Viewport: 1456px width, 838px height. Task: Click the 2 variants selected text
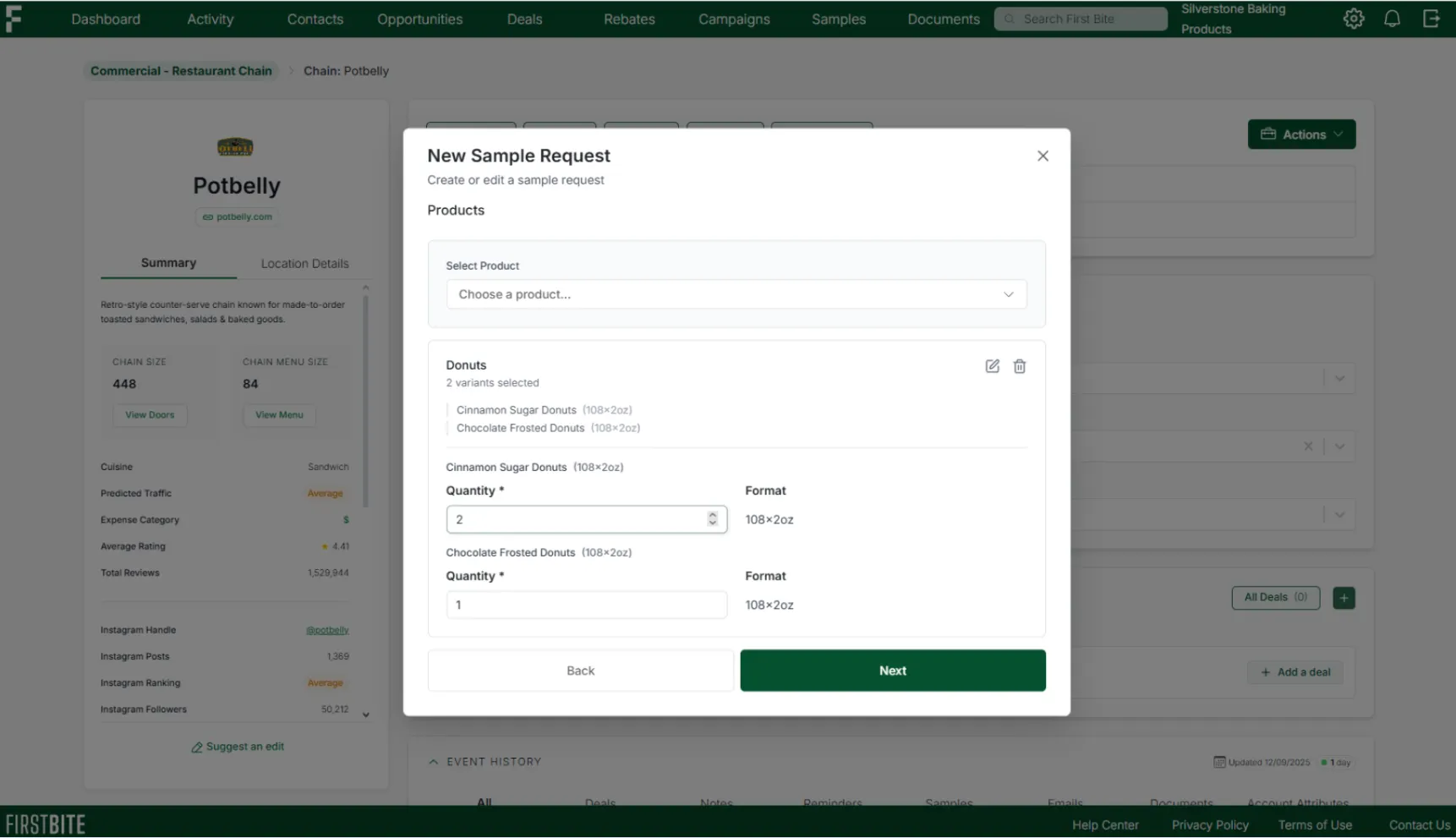pyautogui.click(x=492, y=383)
